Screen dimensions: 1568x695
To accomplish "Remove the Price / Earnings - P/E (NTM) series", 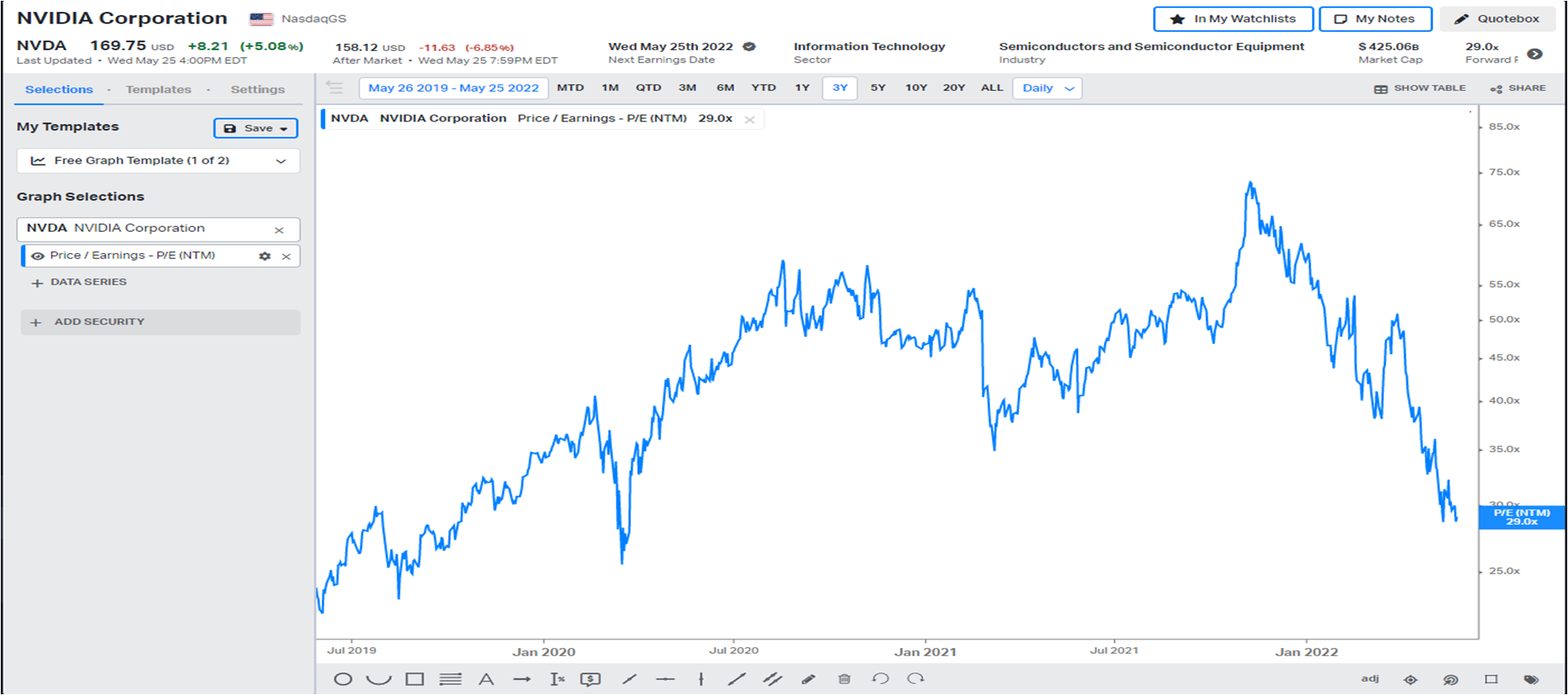I will pos(287,256).
